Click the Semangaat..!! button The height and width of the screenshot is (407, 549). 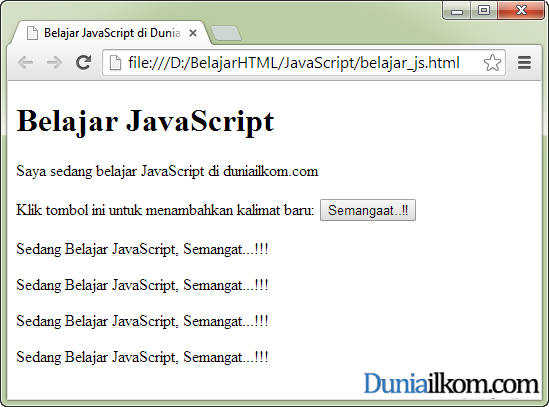368,210
